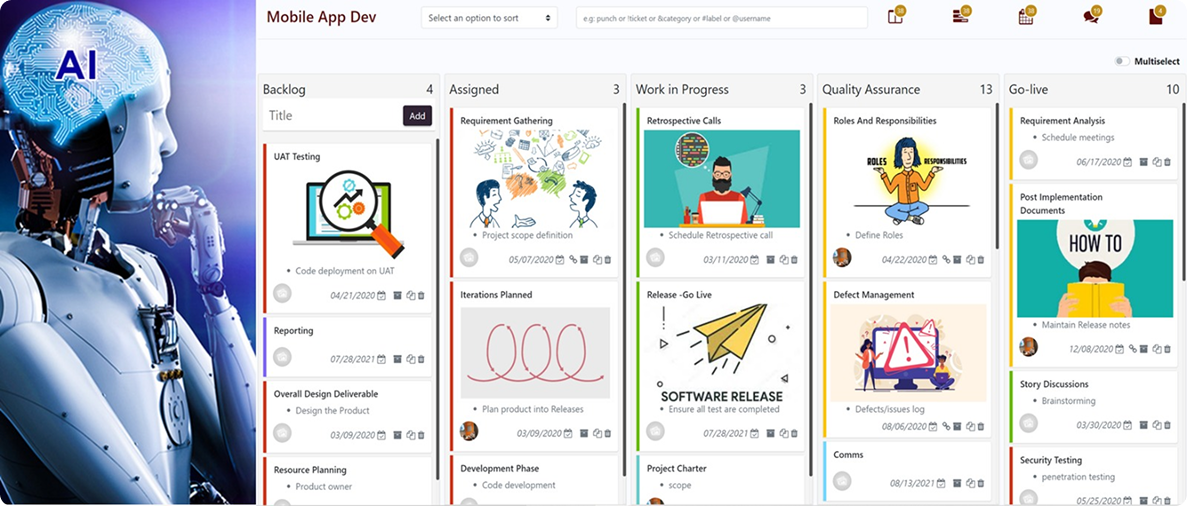The height and width of the screenshot is (506, 1187).
Task: Open the Story Discussions card
Action: pos(1054,384)
